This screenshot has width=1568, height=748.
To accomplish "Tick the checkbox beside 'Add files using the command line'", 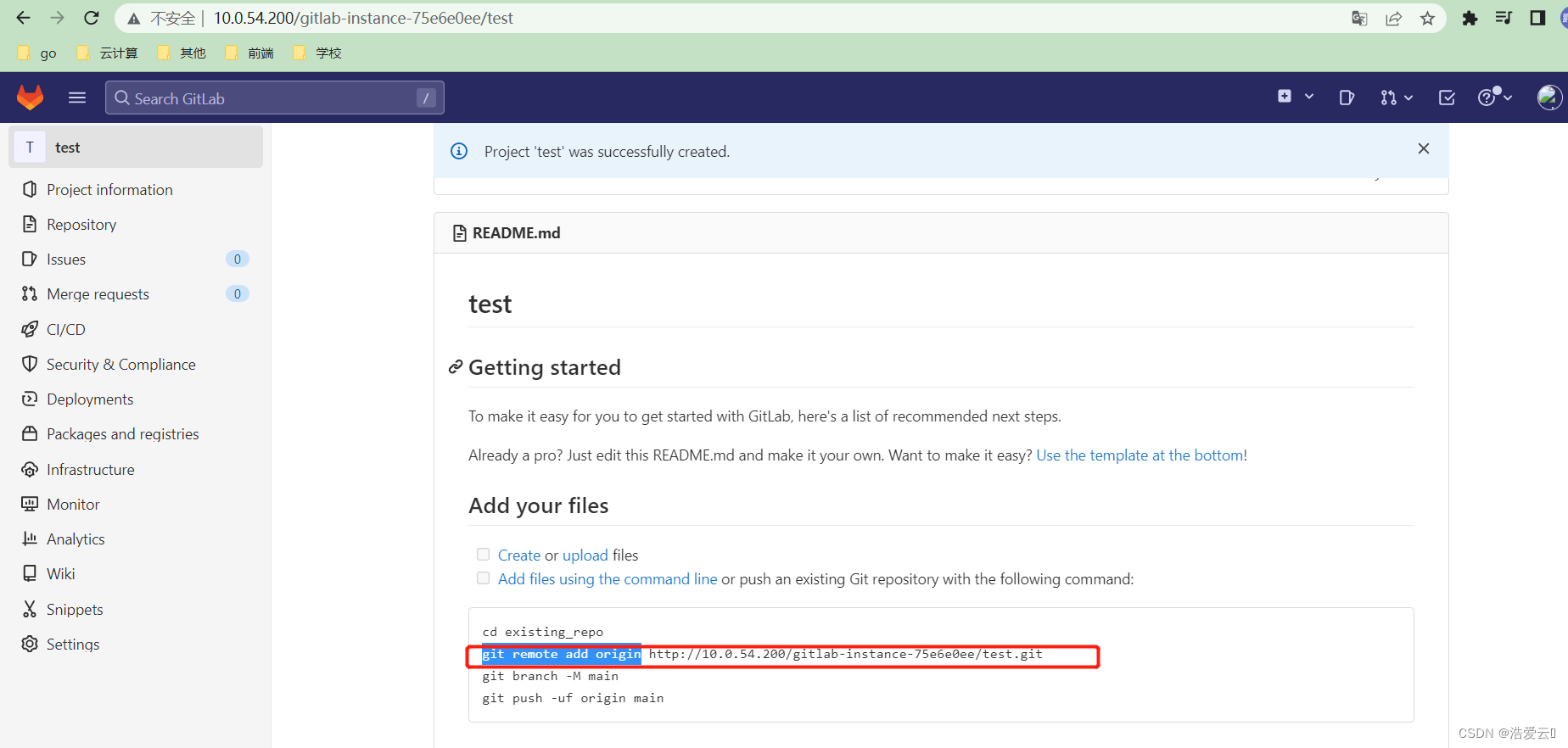I will [484, 578].
